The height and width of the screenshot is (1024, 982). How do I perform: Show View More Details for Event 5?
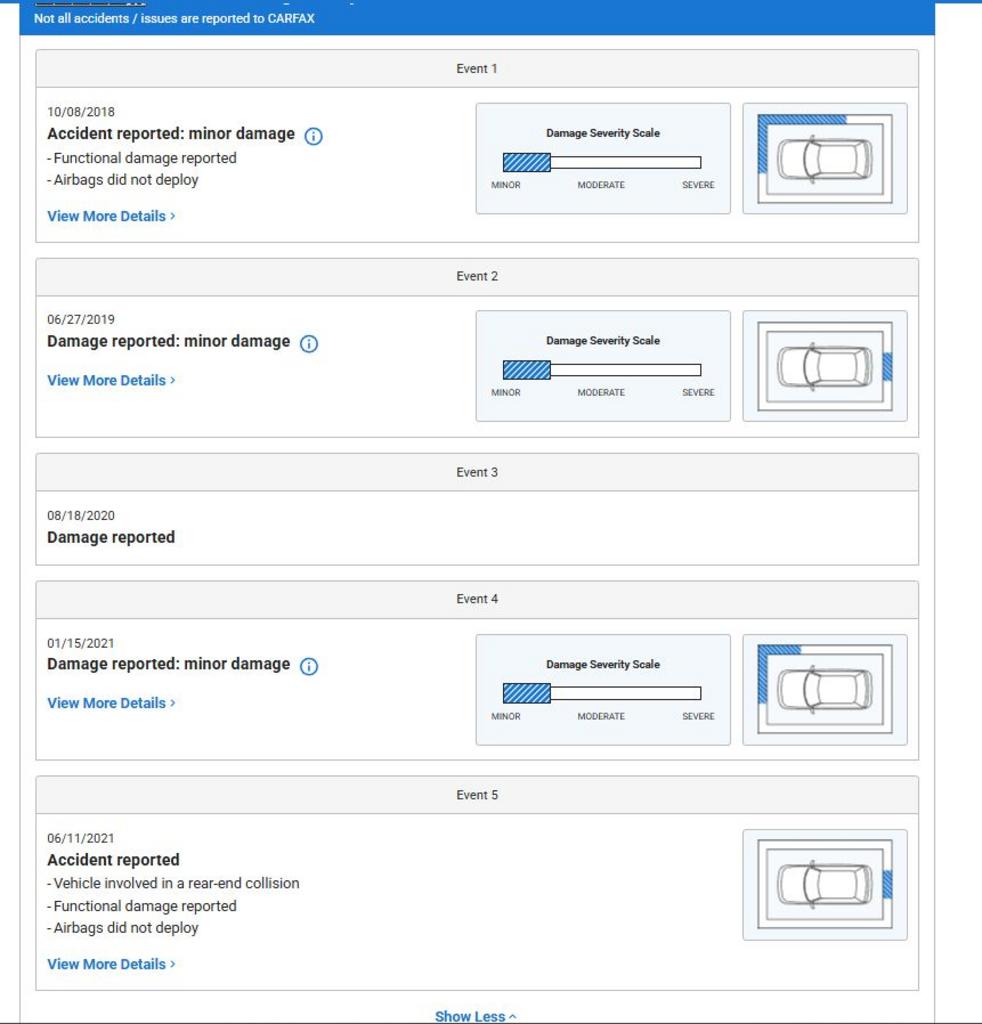[111, 964]
